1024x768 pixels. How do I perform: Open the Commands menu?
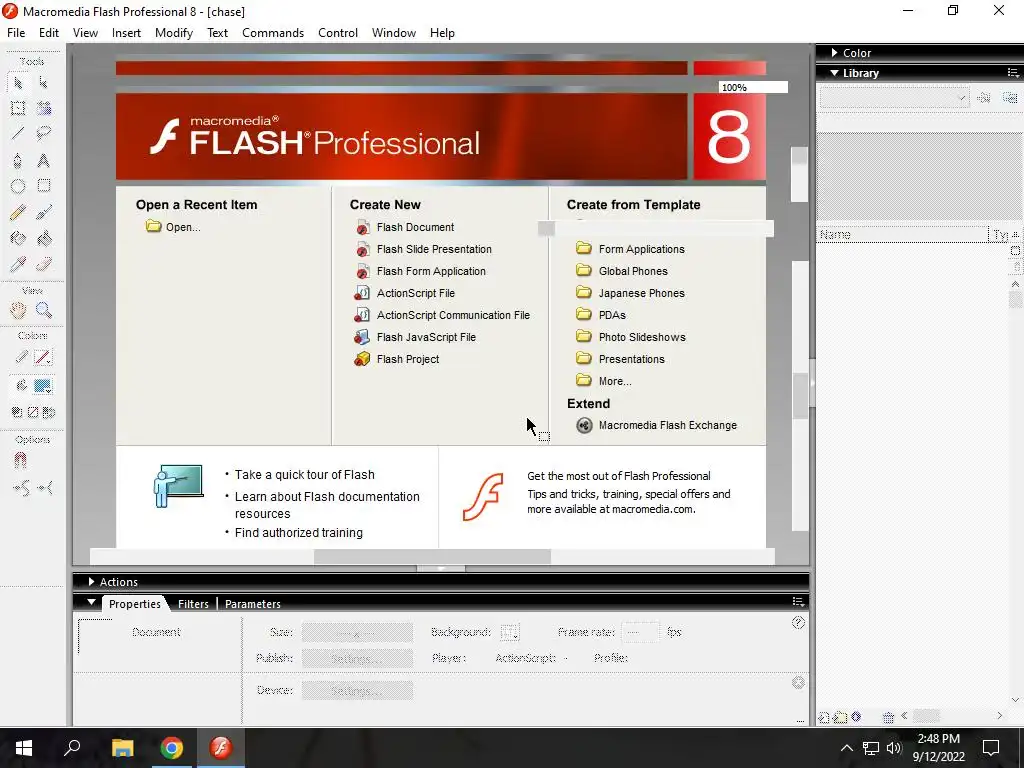pyautogui.click(x=273, y=33)
